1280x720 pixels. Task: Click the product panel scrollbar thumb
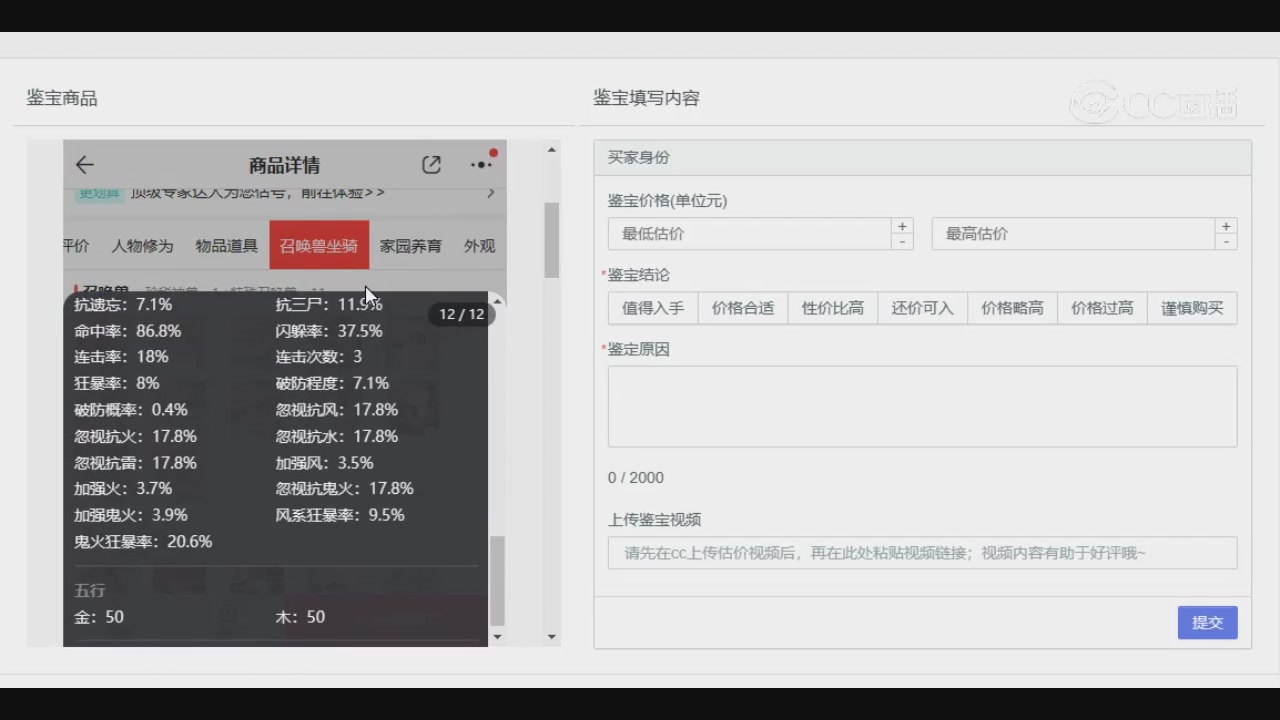pyautogui.click(x=552, y=240)
